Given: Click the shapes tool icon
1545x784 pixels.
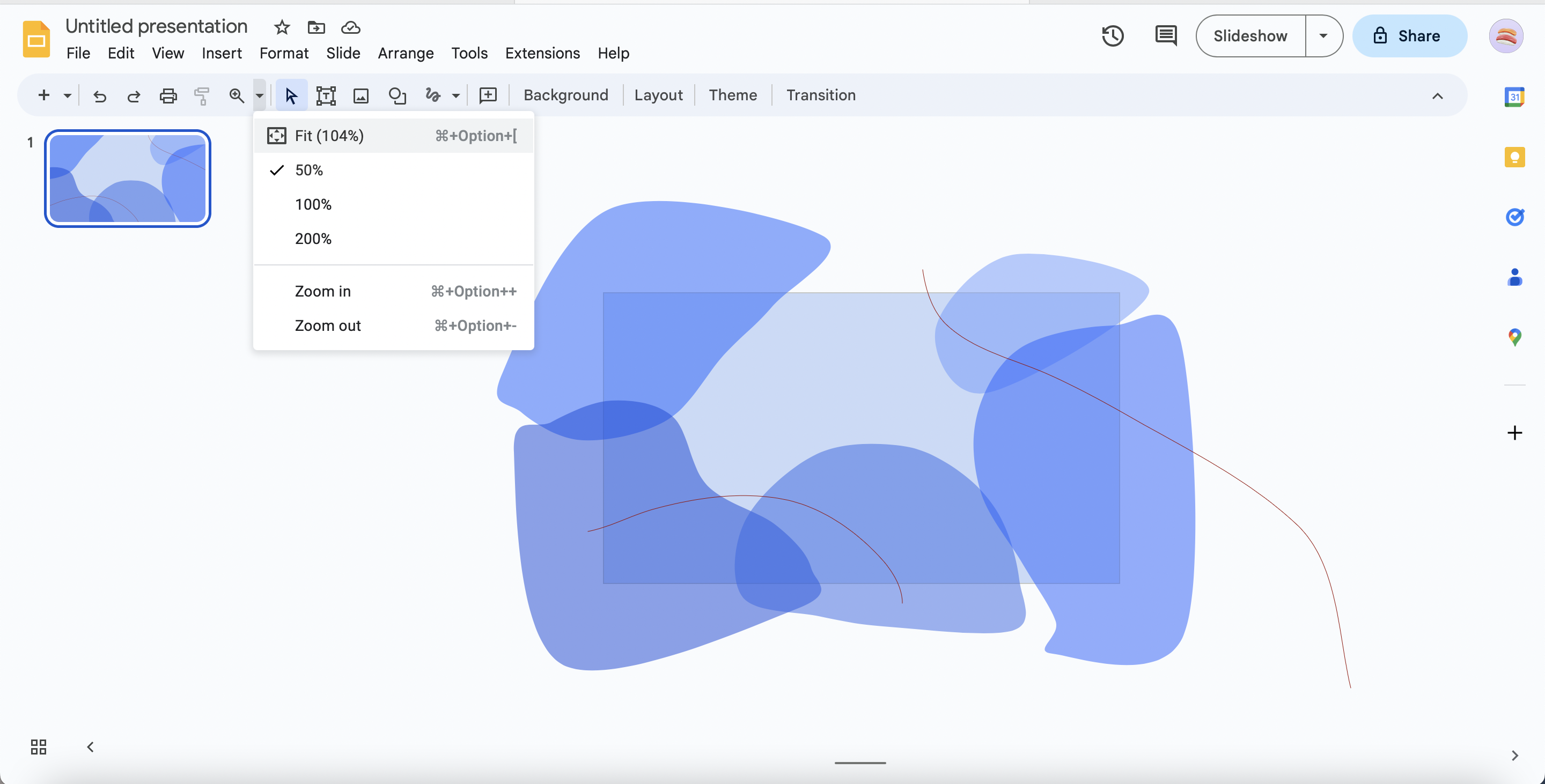Looking at the screenshot, I should (x=397, y=95).
